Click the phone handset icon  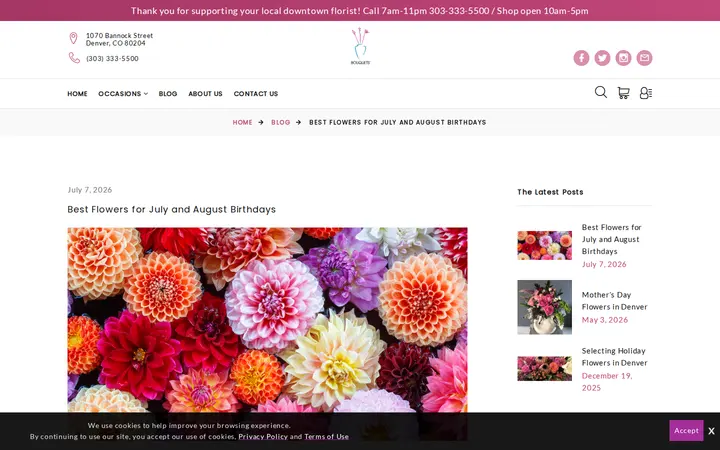[74, 58]
